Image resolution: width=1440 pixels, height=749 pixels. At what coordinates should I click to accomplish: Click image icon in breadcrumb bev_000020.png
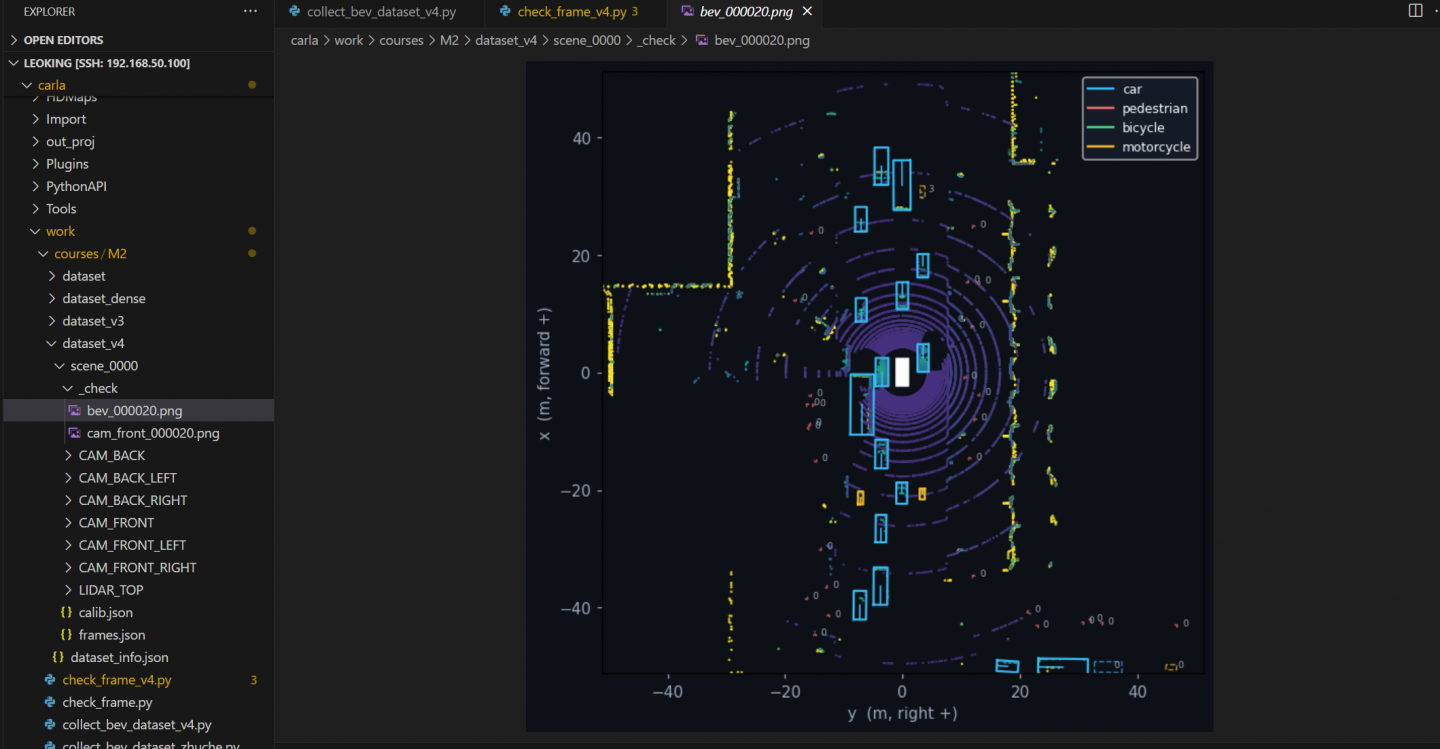tap(702, 40)
